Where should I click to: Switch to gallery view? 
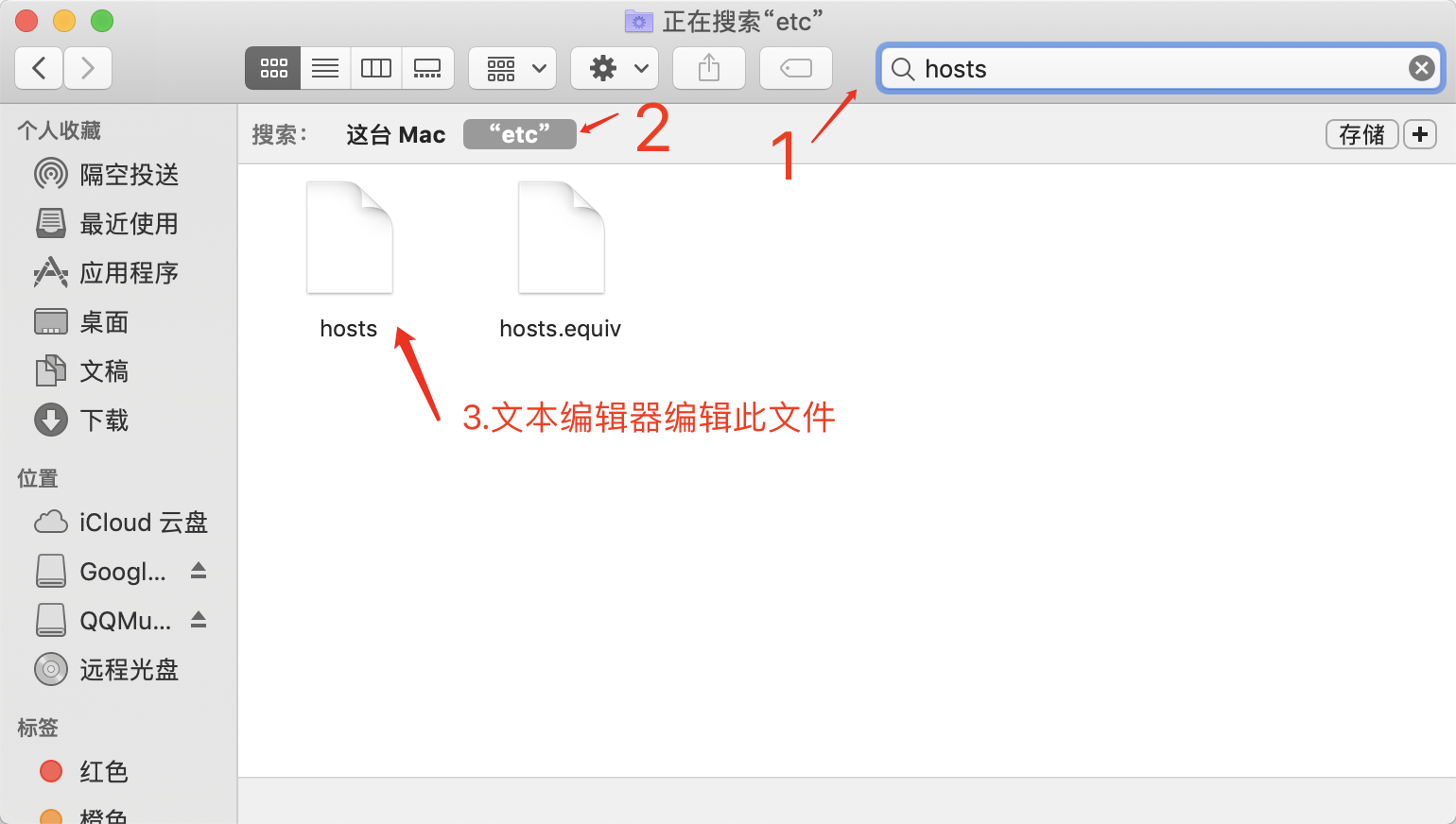[427, 68]
